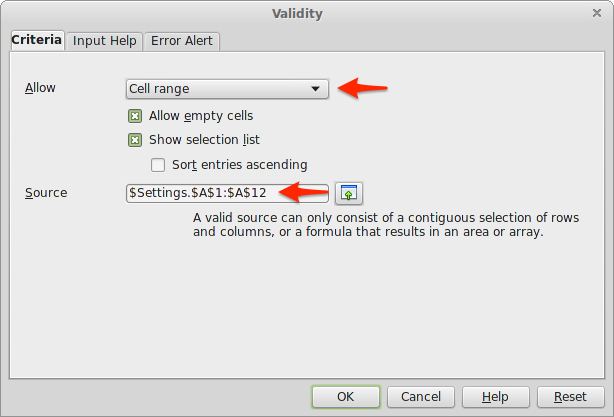Click the valid source explanation text
The height and width of the screenshot is (417, 614).
click(x=386, y=225)
